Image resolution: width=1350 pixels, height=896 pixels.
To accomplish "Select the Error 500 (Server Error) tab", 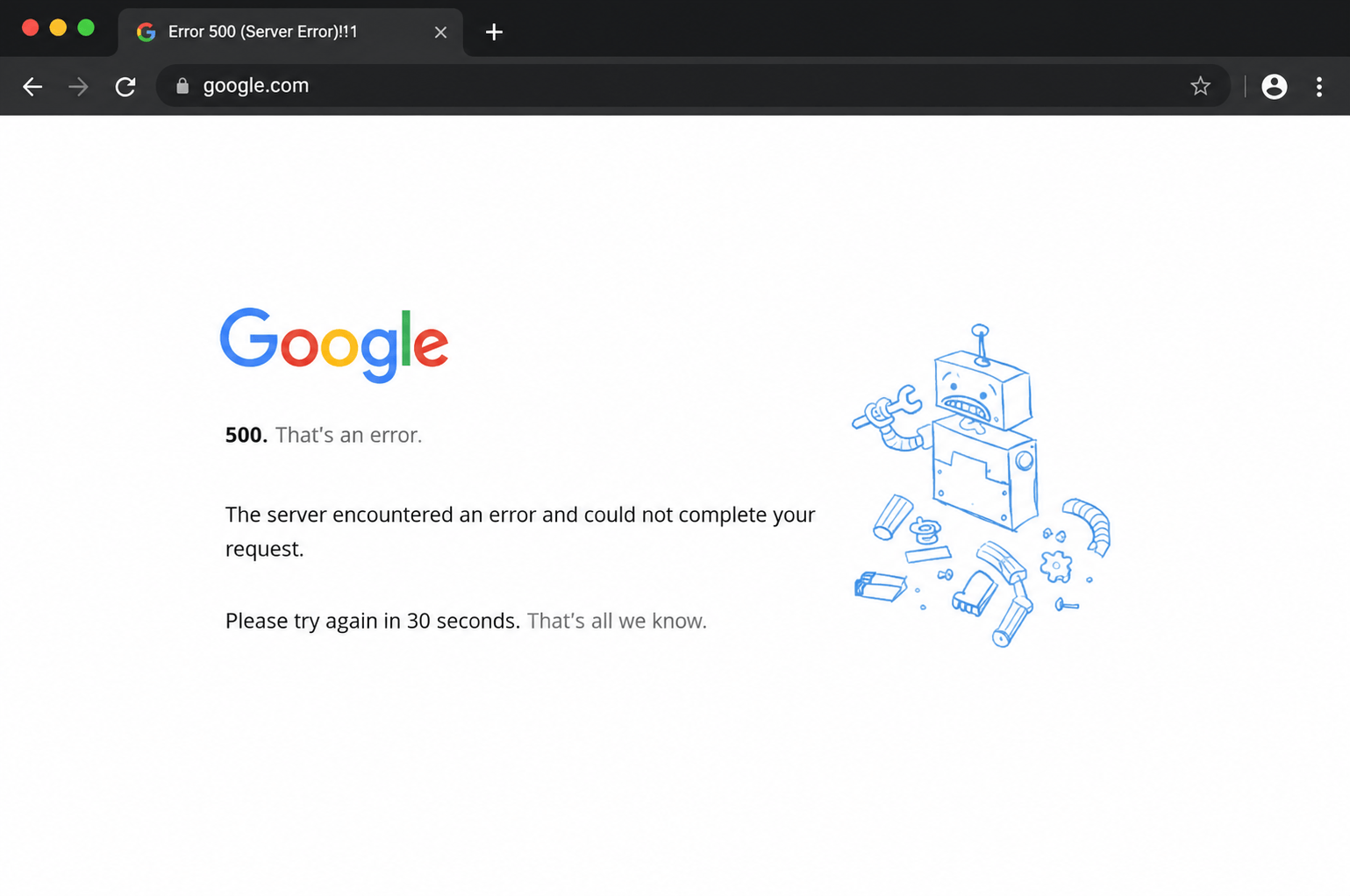I will coord(290,32).
